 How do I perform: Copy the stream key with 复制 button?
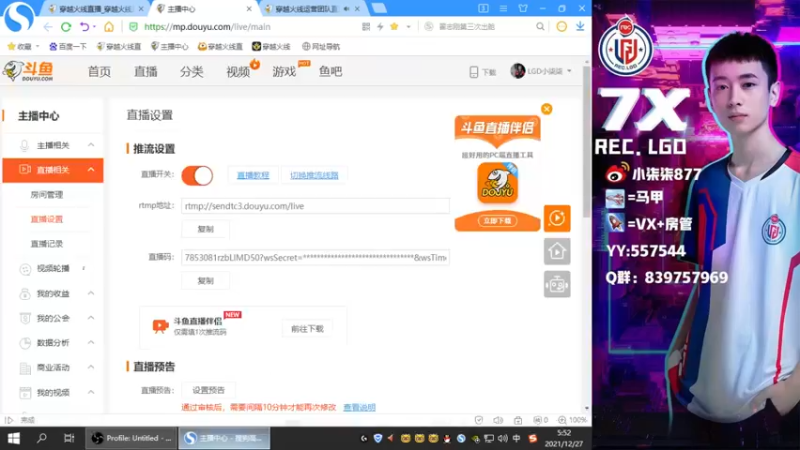(x=206, y=281)
